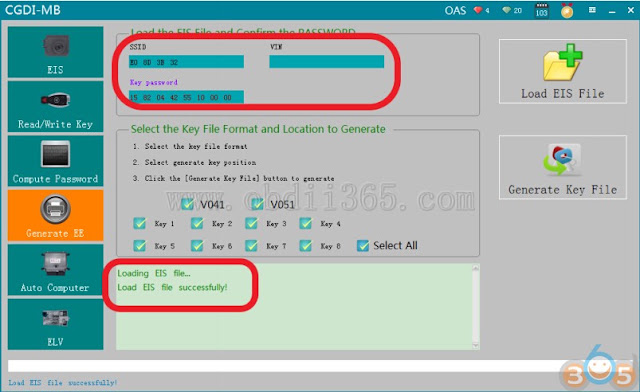Toggle the V051 format checkbox
The image size is (640, 392).
tap(258, 204)
